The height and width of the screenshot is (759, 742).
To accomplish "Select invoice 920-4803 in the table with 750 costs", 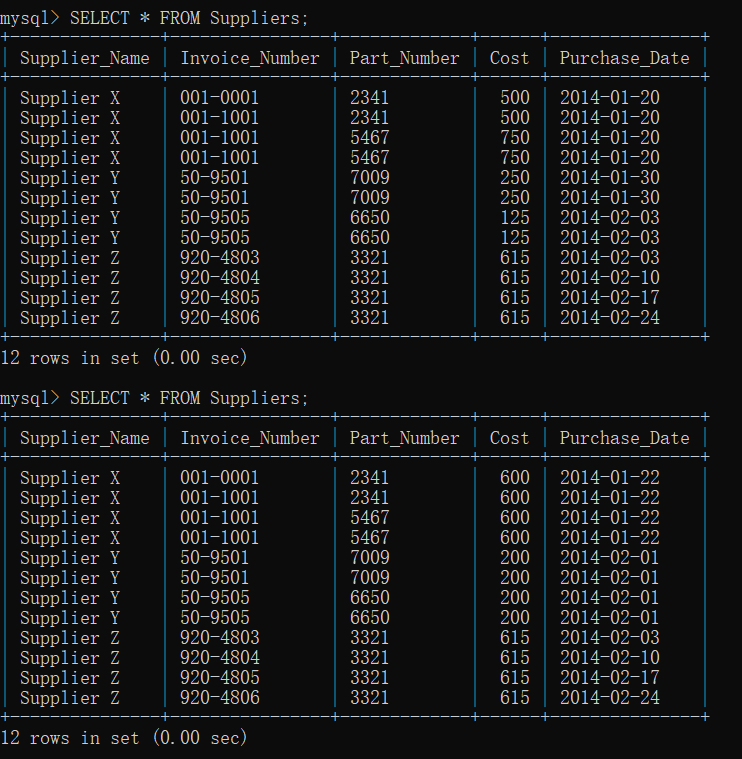I will point(220,258).
